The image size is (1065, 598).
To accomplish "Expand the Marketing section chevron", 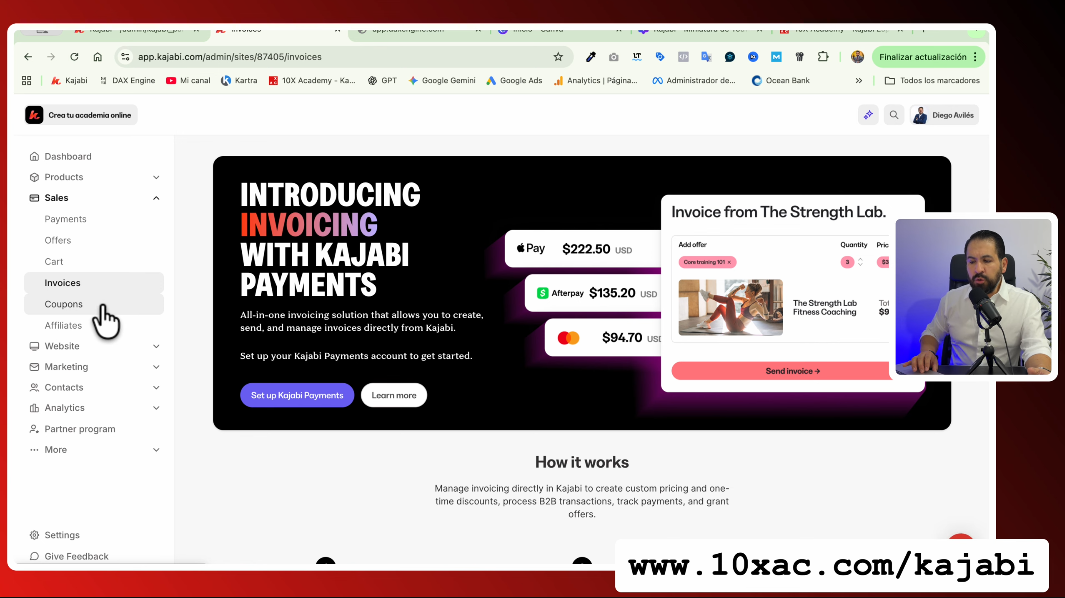I will [156, 367].
